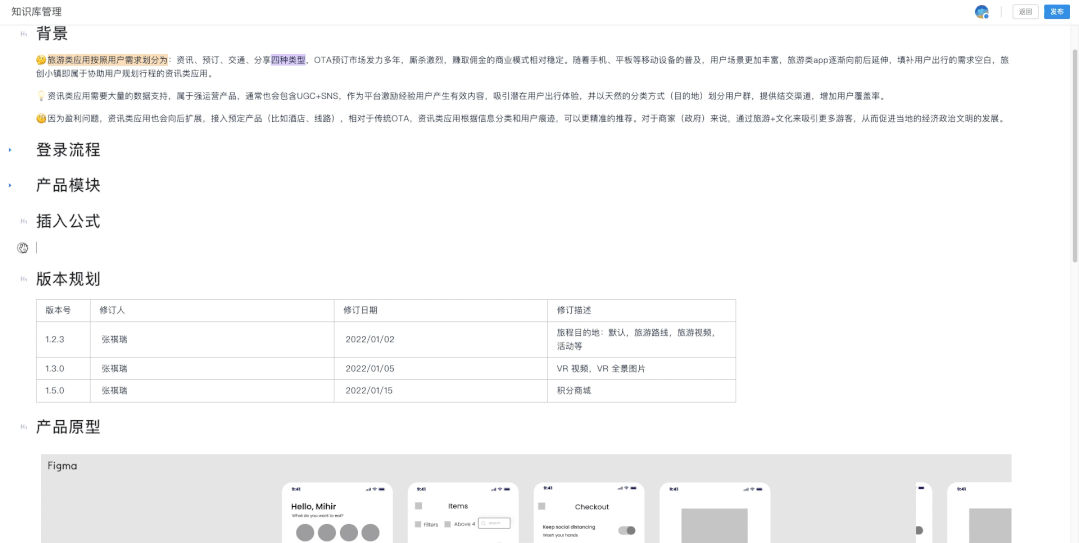
Task: Click orange-highlighted text 旅游类应用按照用户需求划分为
Action: click(108, 61)
